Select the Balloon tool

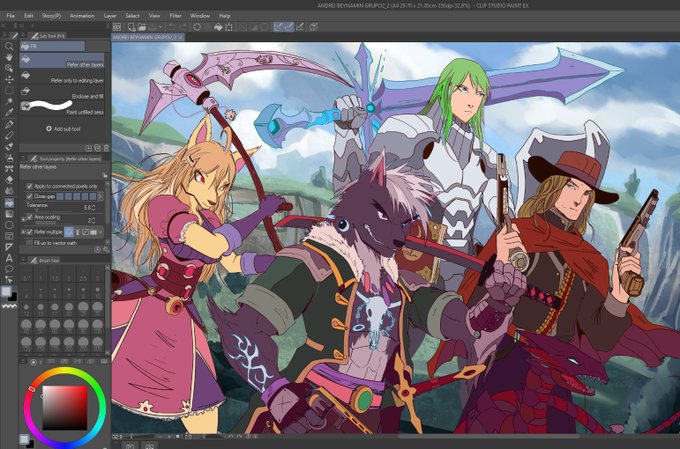pos(9,269)
